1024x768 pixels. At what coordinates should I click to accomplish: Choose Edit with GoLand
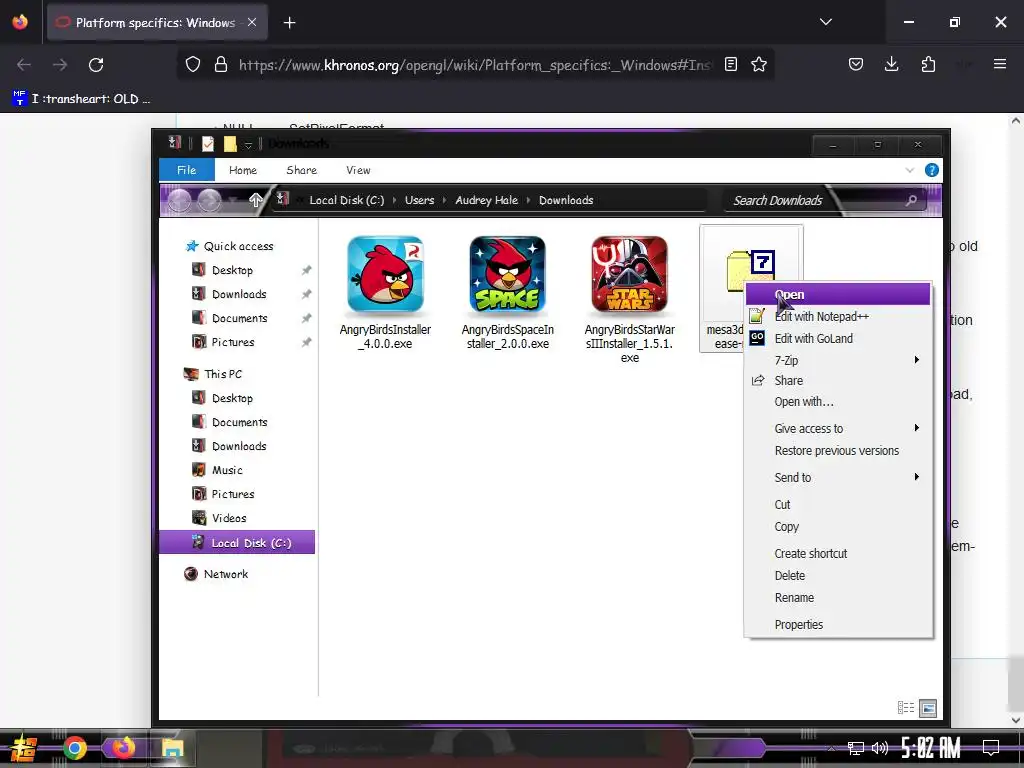(839, 338)
